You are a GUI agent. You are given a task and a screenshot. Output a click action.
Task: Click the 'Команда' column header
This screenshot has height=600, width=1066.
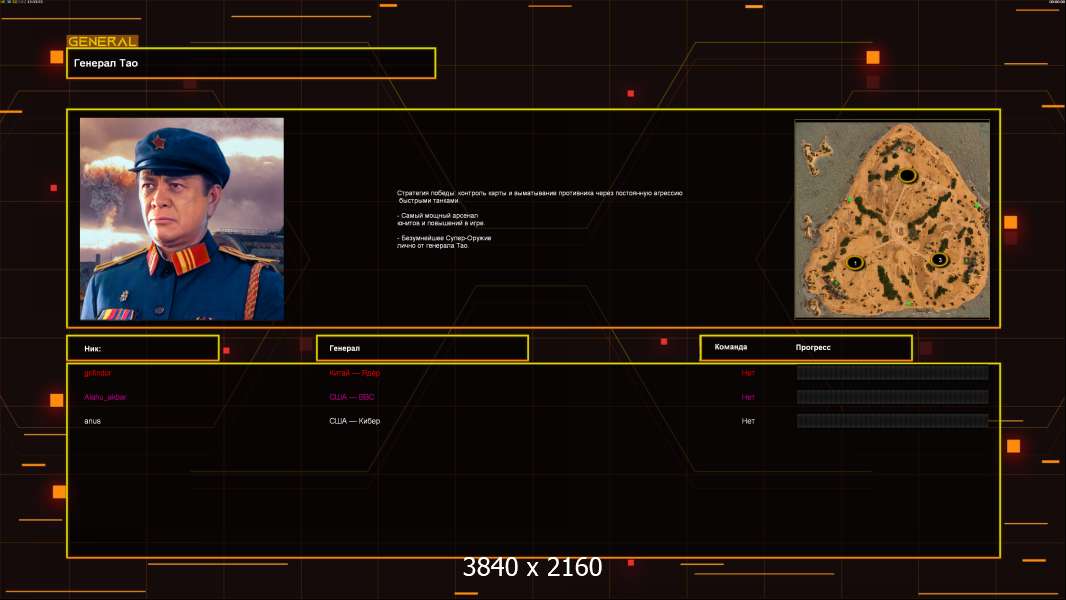pyautogui.click(x=731, y=347)
